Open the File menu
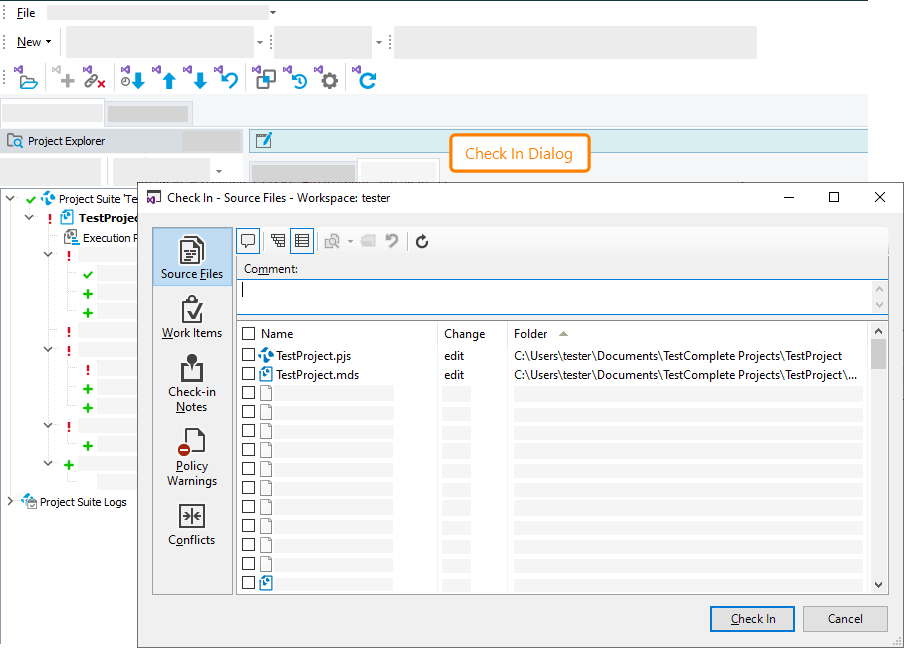 click(x=25, y=12)
